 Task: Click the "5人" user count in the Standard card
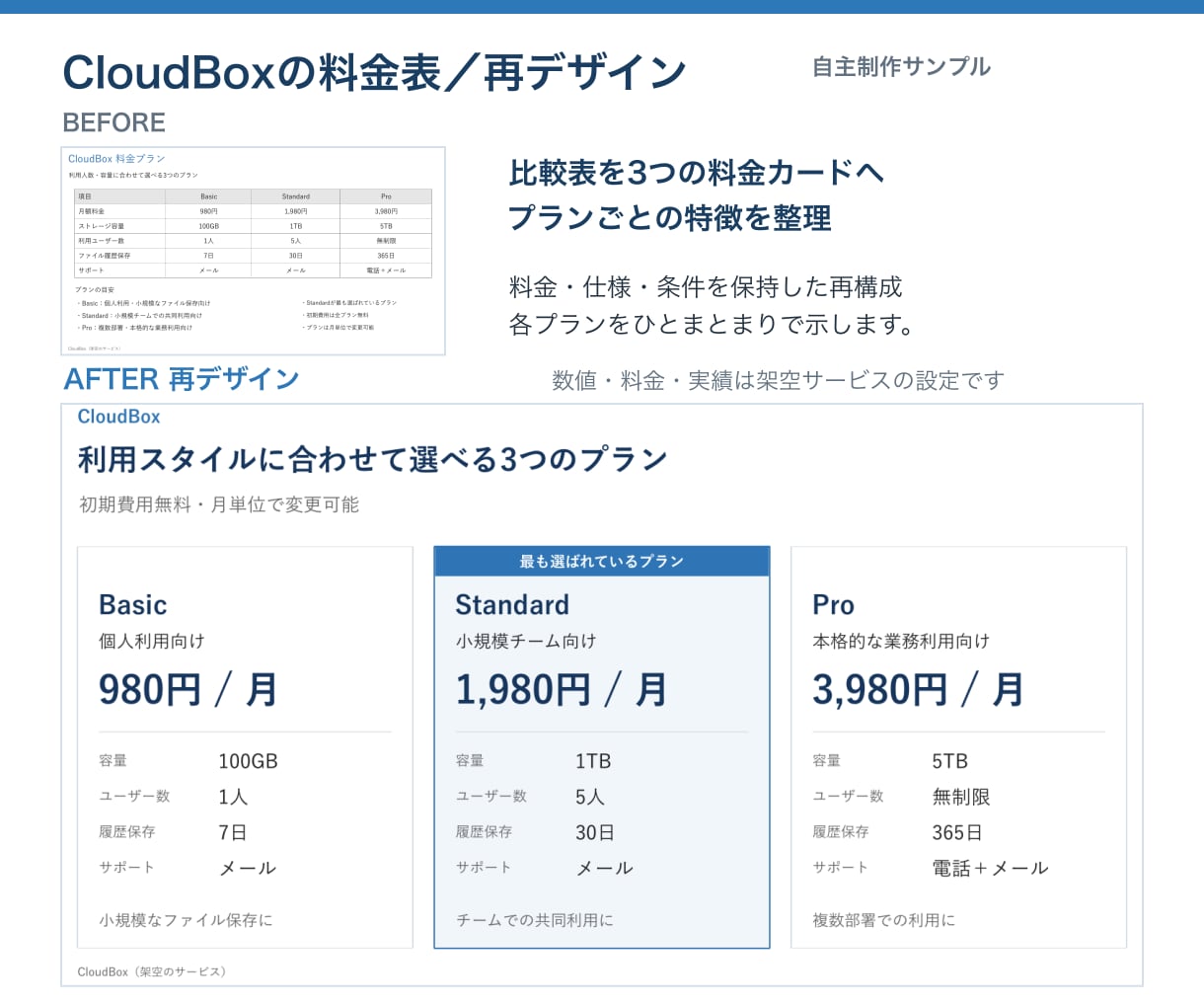[x=590, y=797]
